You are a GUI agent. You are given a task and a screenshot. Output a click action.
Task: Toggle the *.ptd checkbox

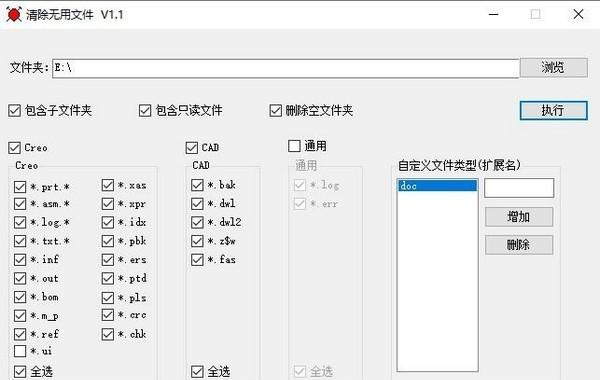108,278
